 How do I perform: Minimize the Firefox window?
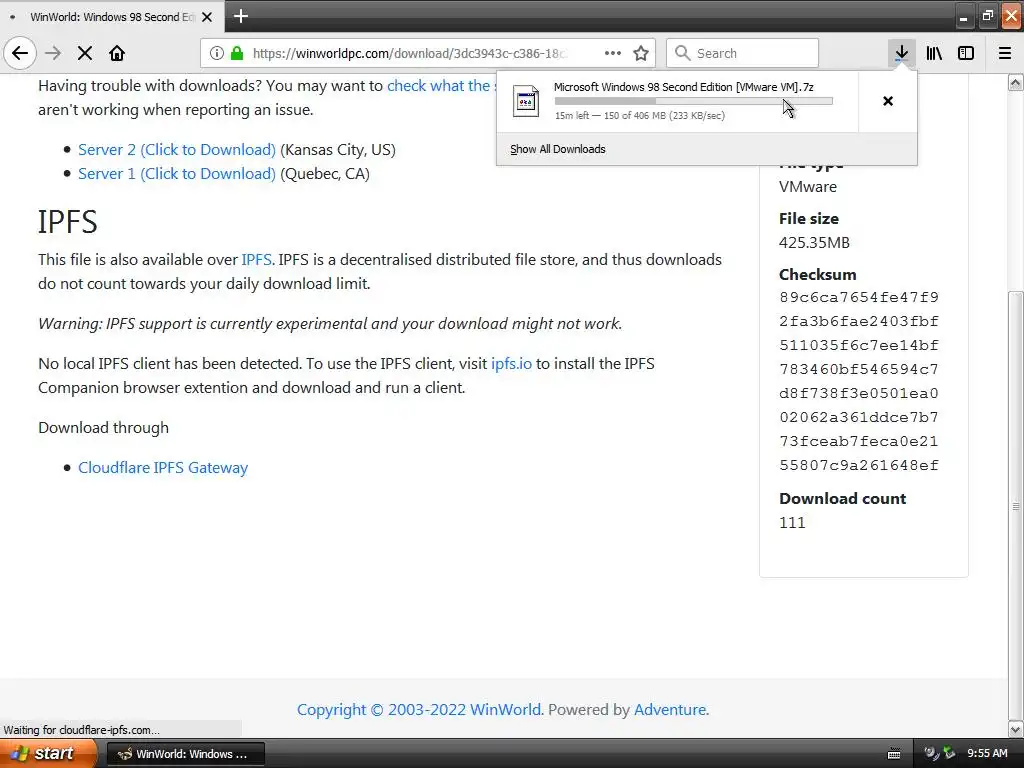click(964, 16)
